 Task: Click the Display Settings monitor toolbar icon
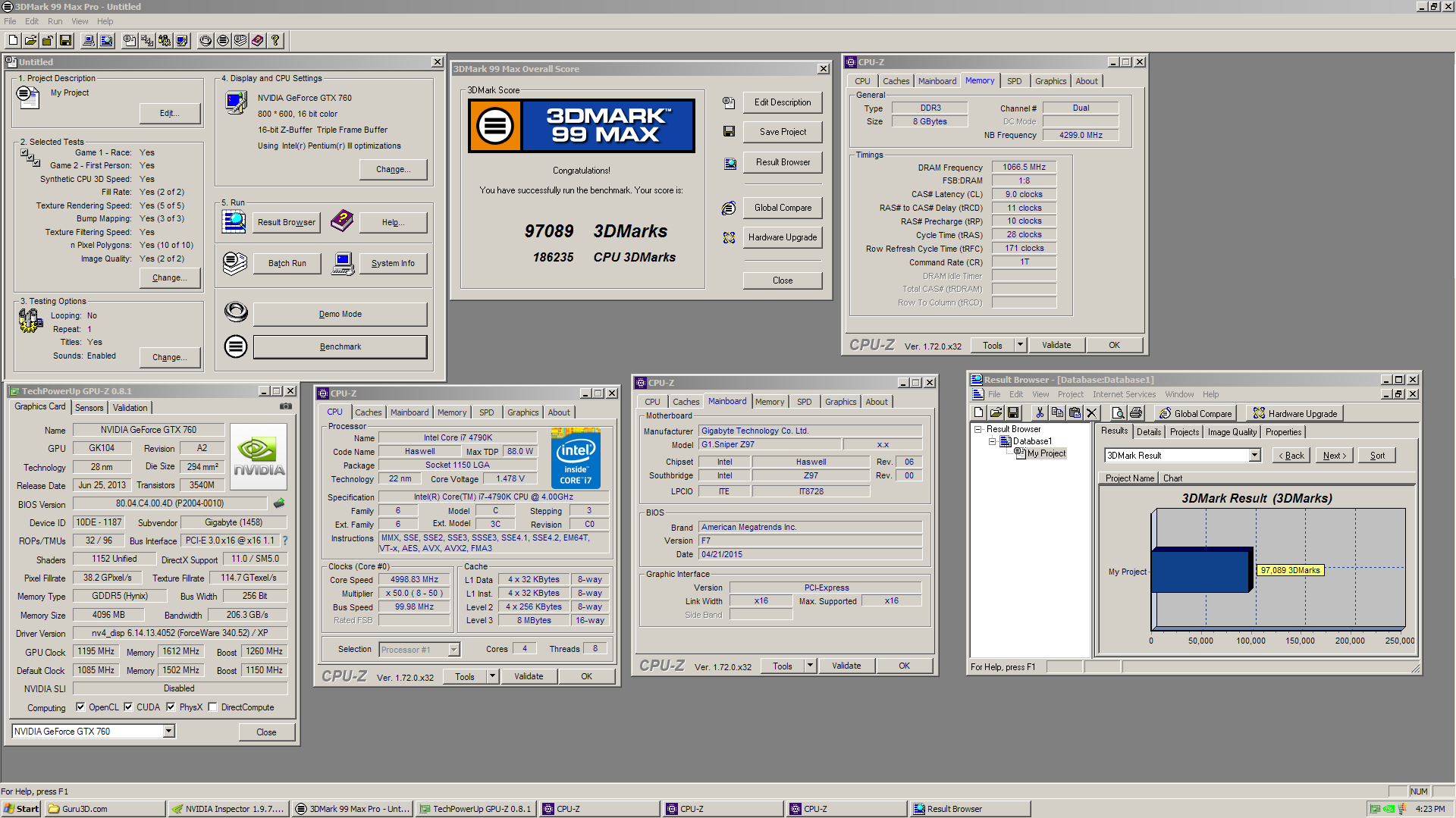(182, 41)
